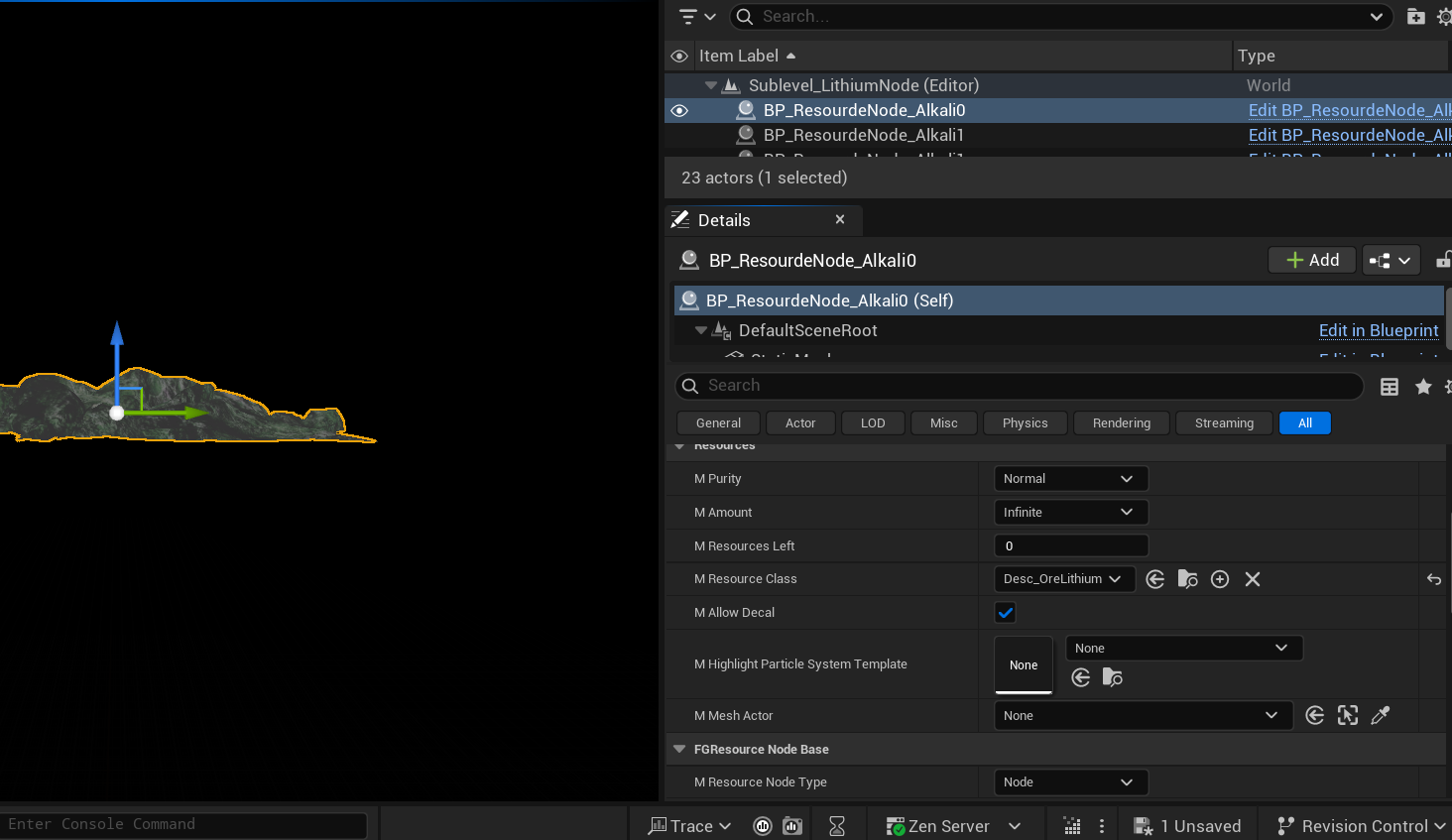The width and height of the screenshot is (1452, 840).
Task: Click the M Resources Left value field
Action: (1071, 546)
